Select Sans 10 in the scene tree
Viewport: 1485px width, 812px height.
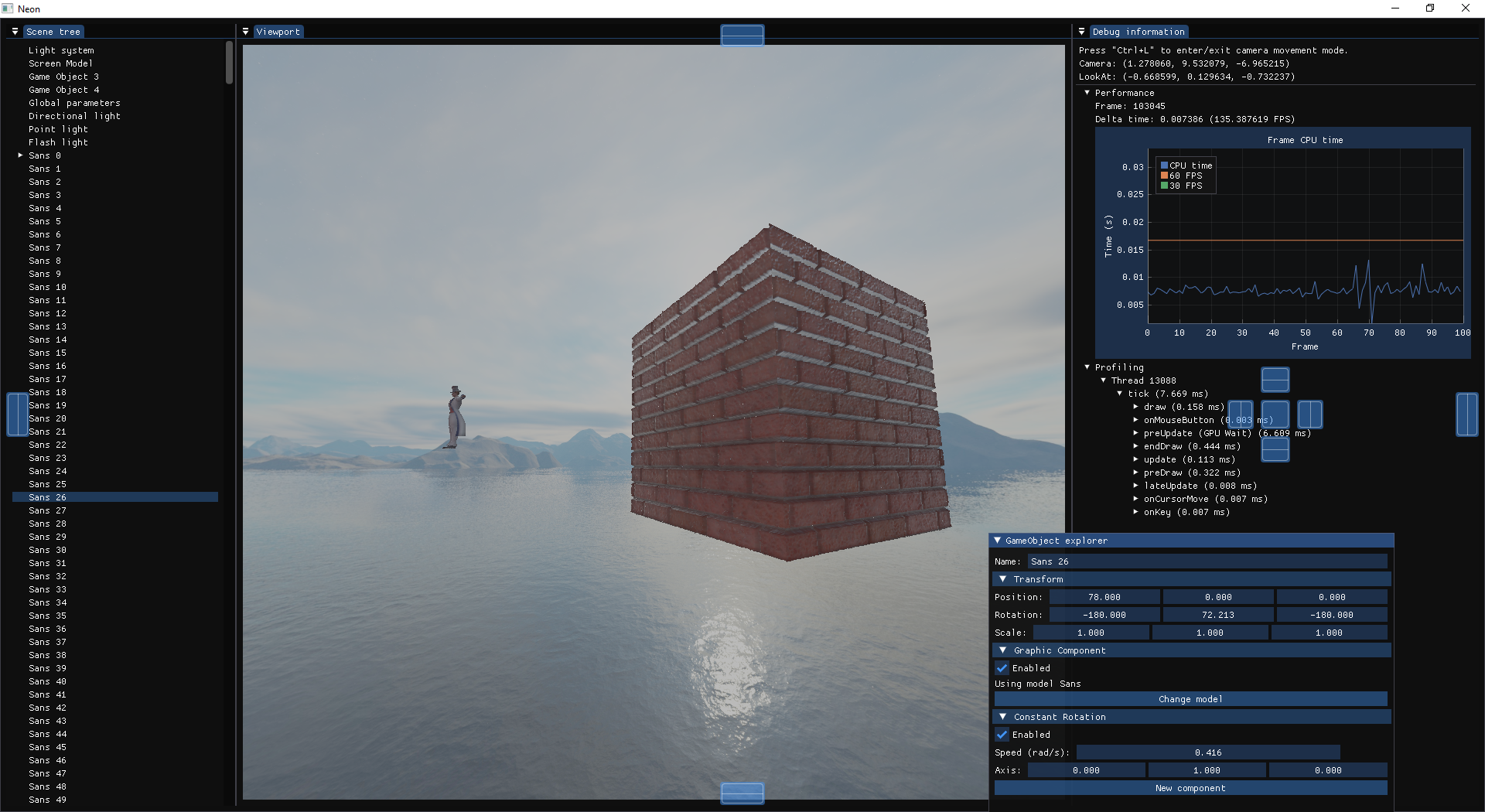pos(46,287)
